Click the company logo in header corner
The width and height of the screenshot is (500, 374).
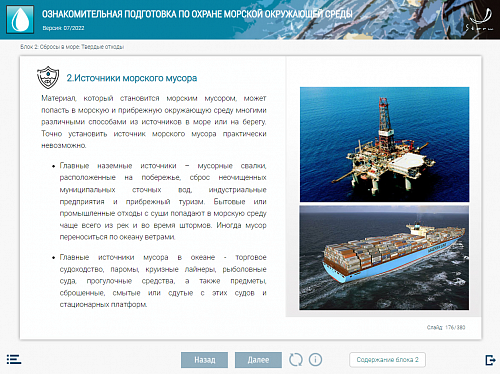pos(480,20)
